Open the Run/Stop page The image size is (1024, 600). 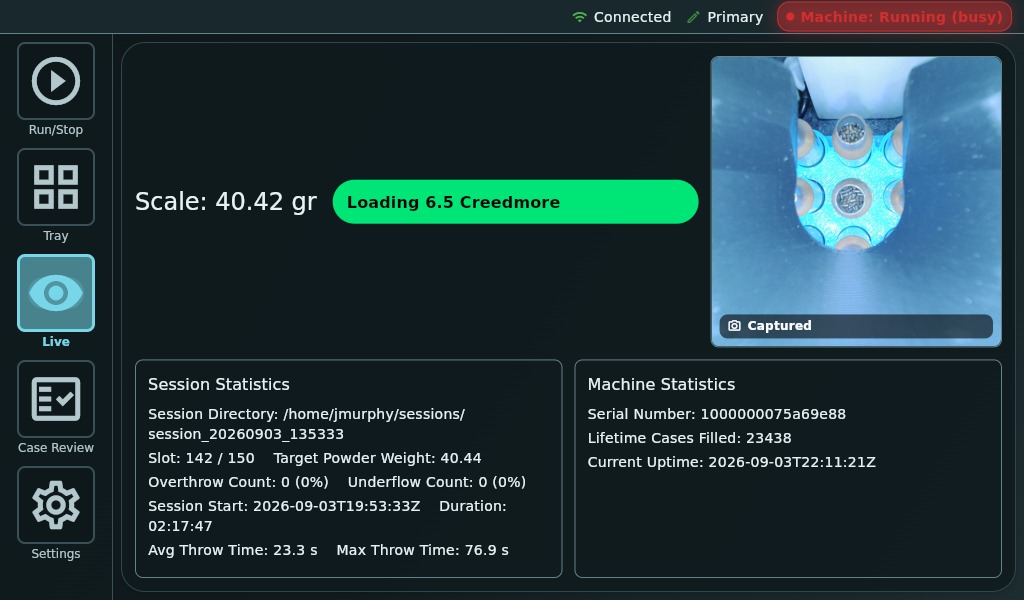56,81
